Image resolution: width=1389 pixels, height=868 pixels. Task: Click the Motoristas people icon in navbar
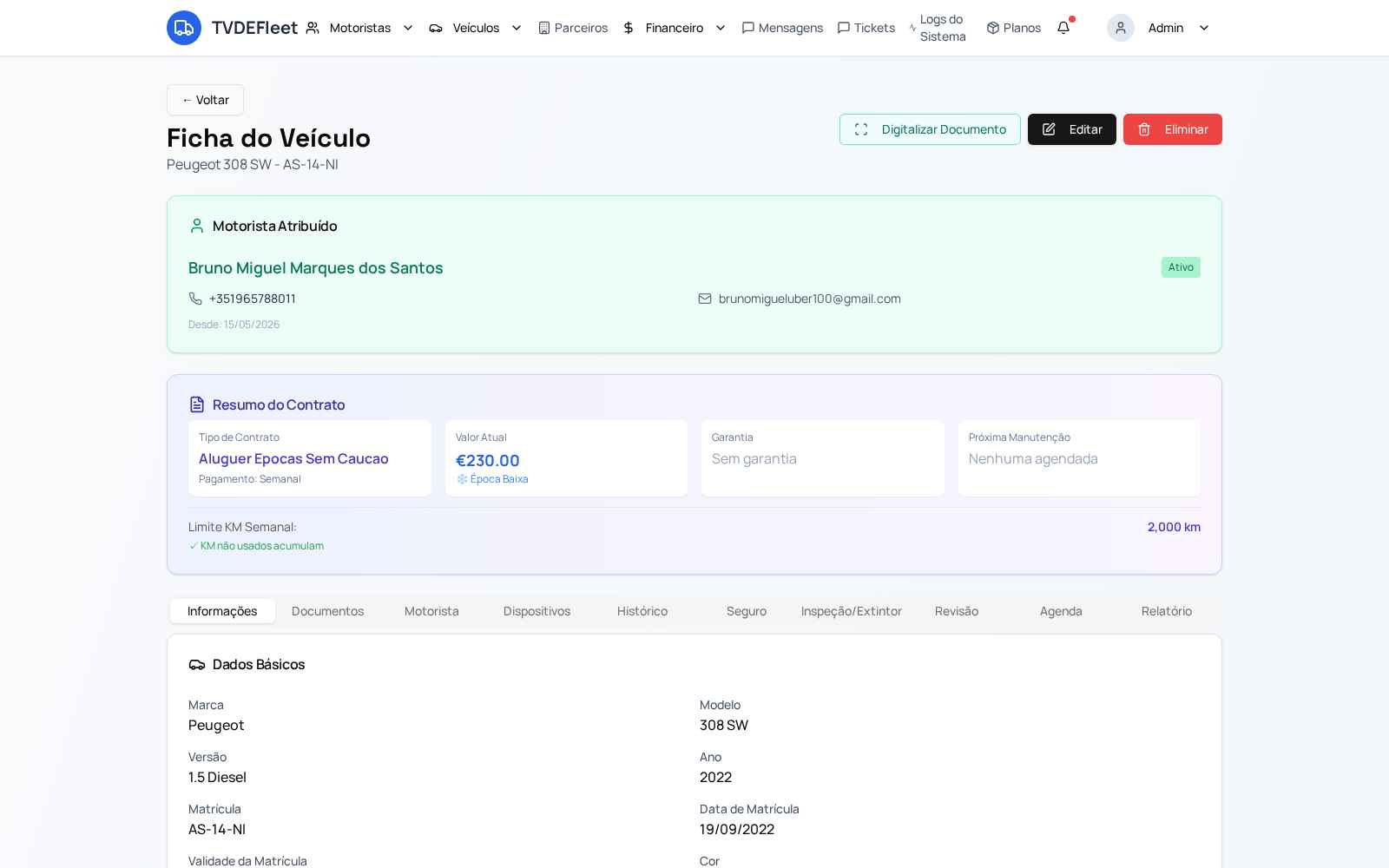pos(313,28)
